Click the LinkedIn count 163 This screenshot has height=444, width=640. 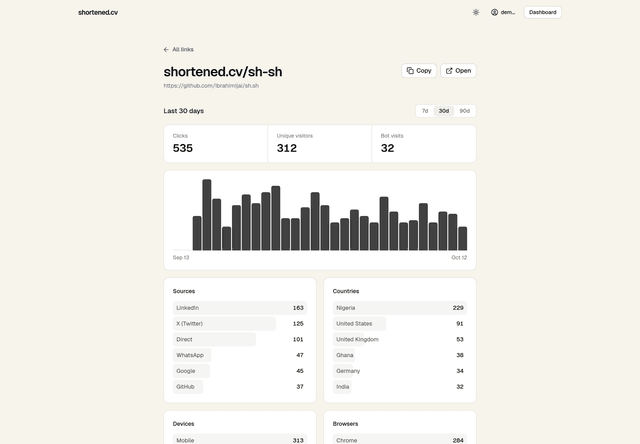tap(298, 308)
